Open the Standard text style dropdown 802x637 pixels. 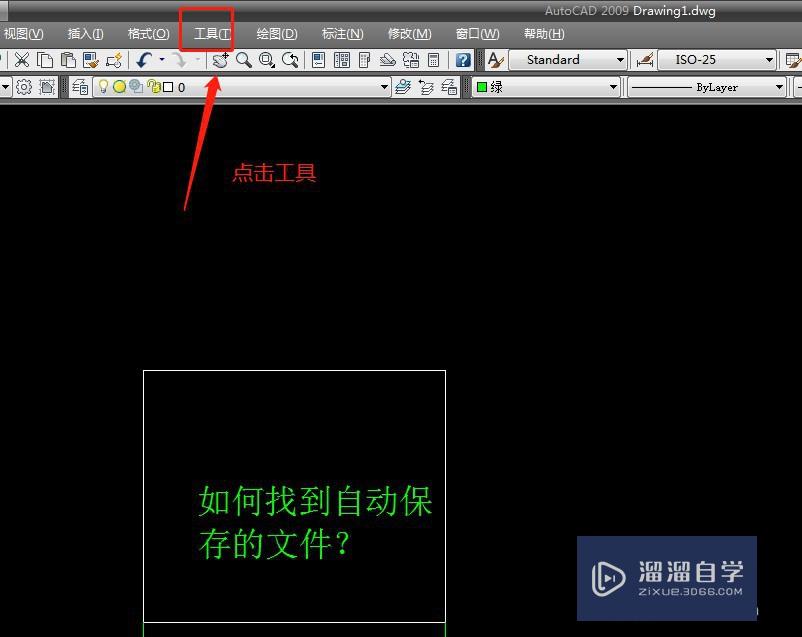[x=621, y=60]
